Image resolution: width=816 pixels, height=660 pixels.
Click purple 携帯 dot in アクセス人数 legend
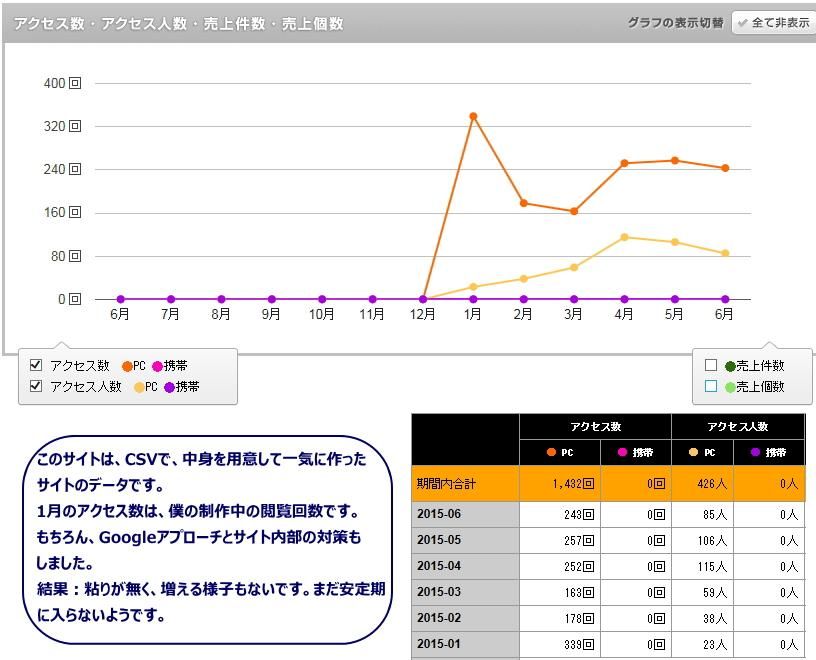click(x=169, y=387)
